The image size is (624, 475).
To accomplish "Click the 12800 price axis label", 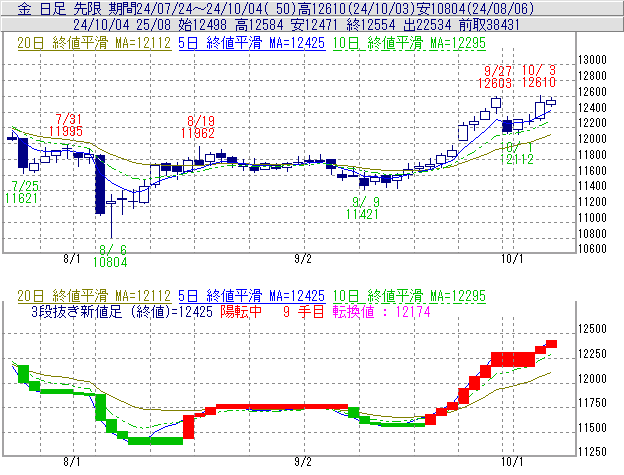I will coord(592,76).
